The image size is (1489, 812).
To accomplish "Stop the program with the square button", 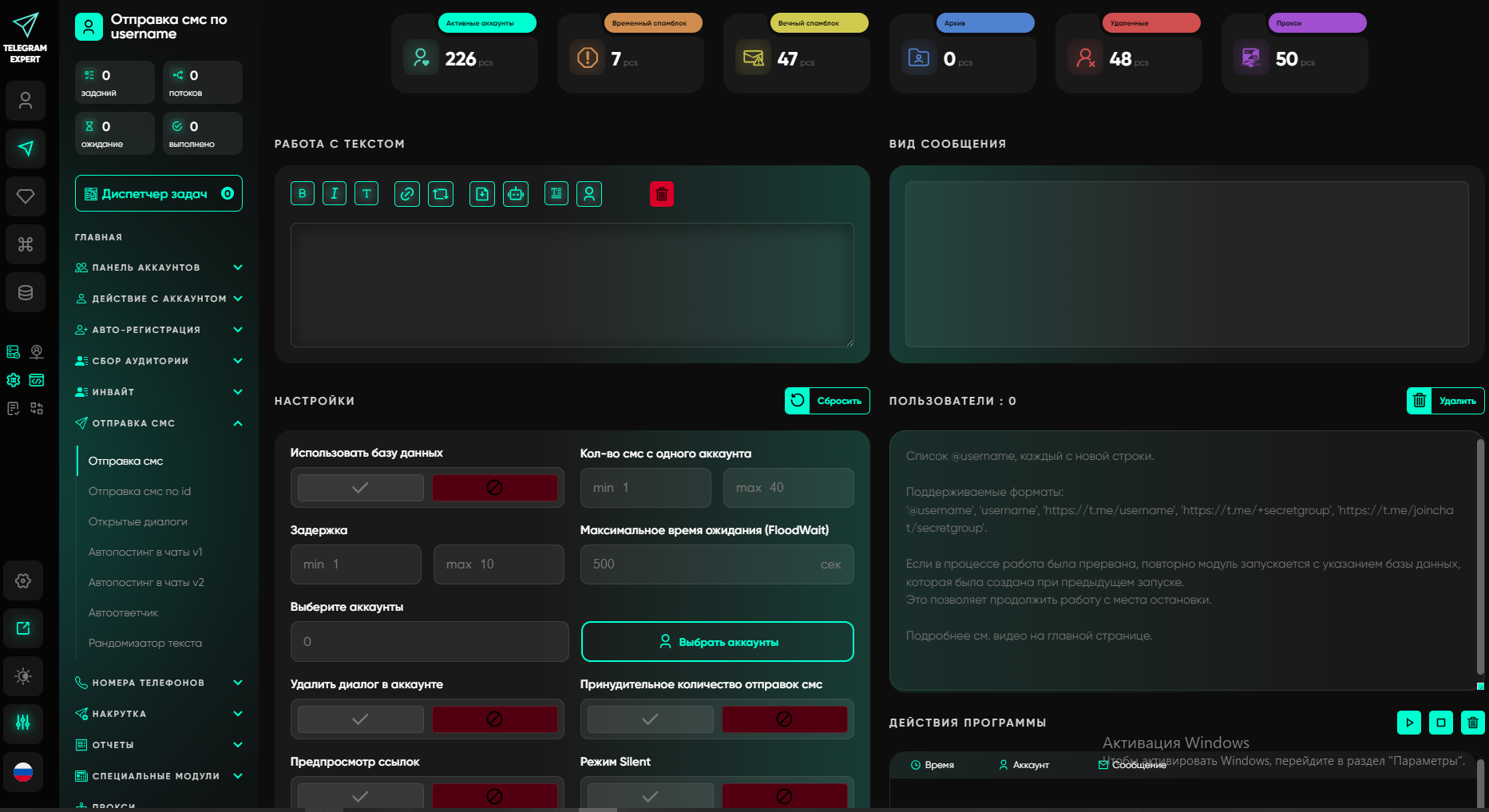I will pyautogui.click(x=1441, y=723).
